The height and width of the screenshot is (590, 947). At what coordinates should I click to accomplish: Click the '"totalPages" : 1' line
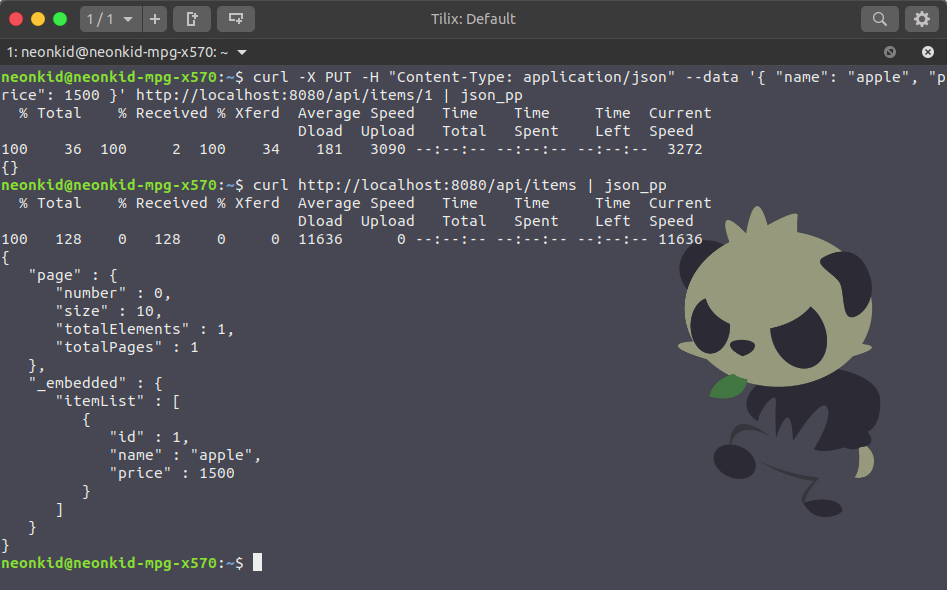[x=127, y=347]
